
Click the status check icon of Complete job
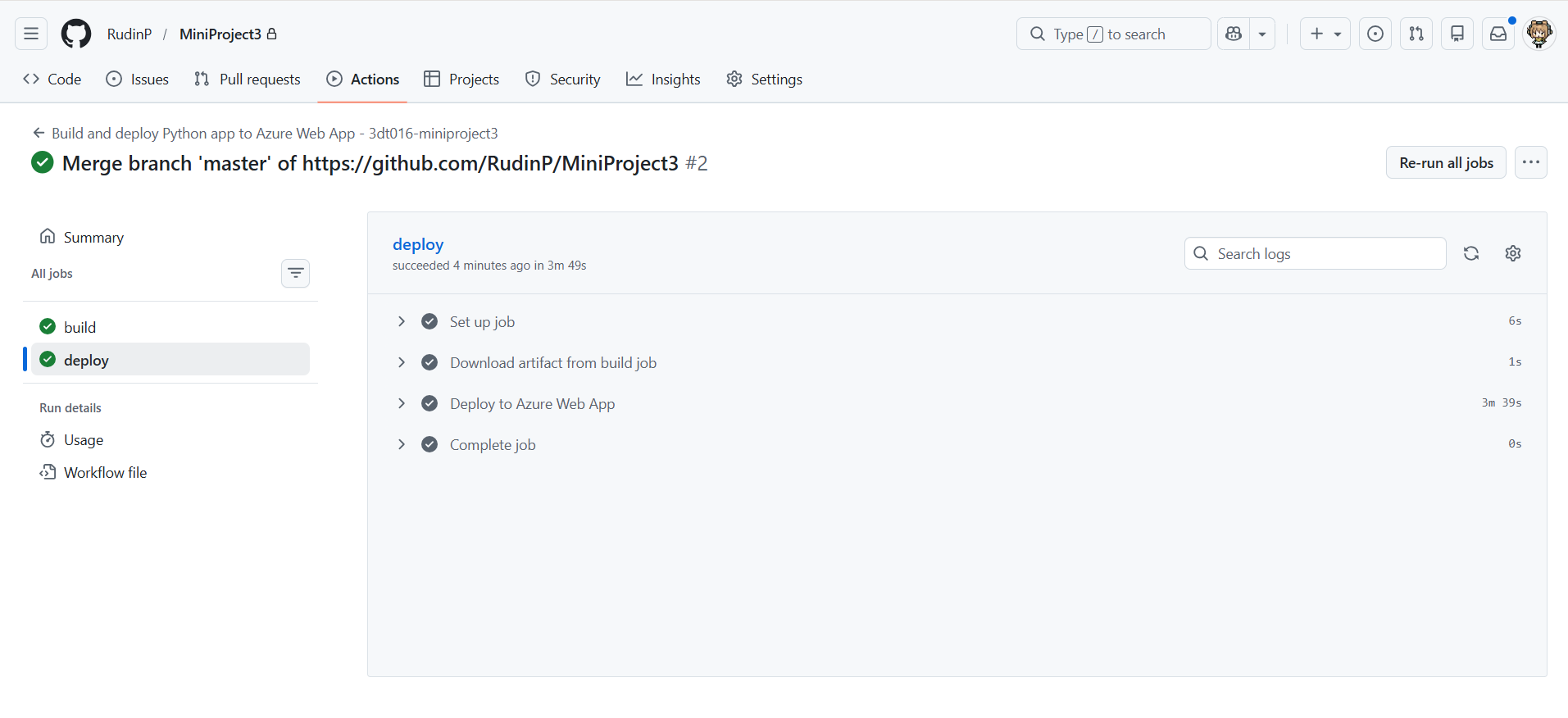point(429,444)
